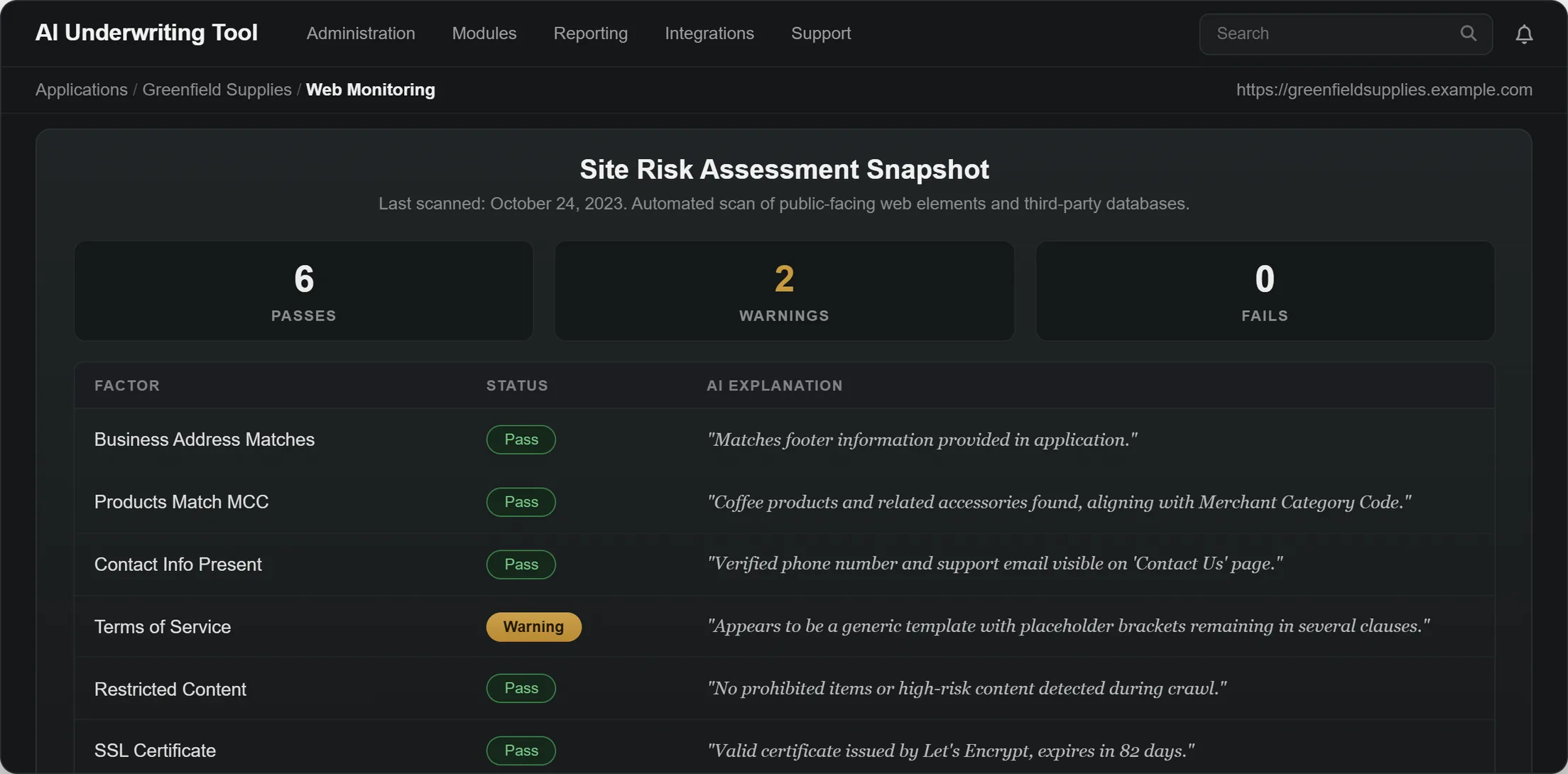Viewport: 1568px width, 774px height.
Task: Open the notifications bell
Action: pyautogui.click(x=1524, y=34)
